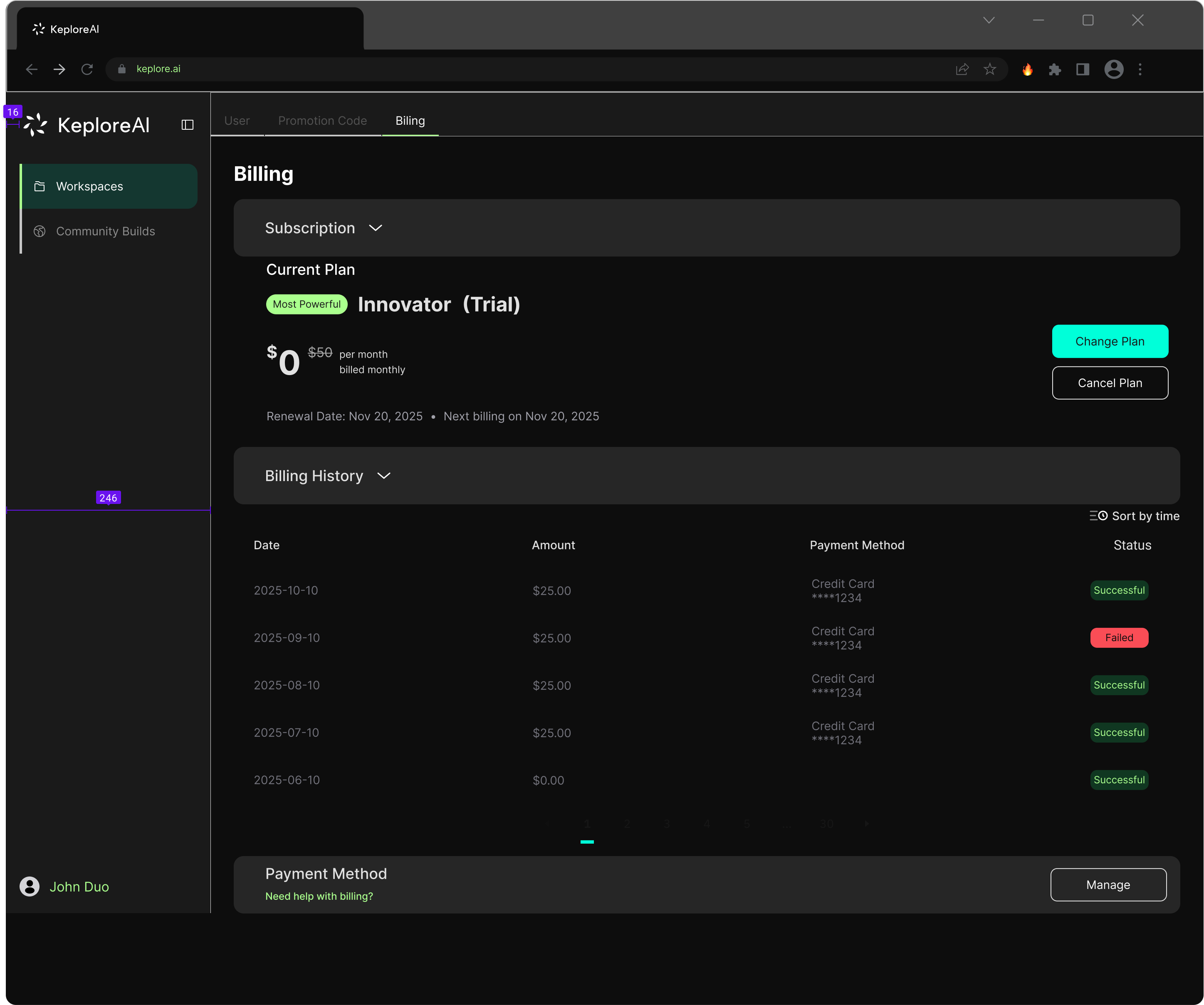Click the keplore.ai address bar
This screenshot has height=1005, width=1204.
159,69
